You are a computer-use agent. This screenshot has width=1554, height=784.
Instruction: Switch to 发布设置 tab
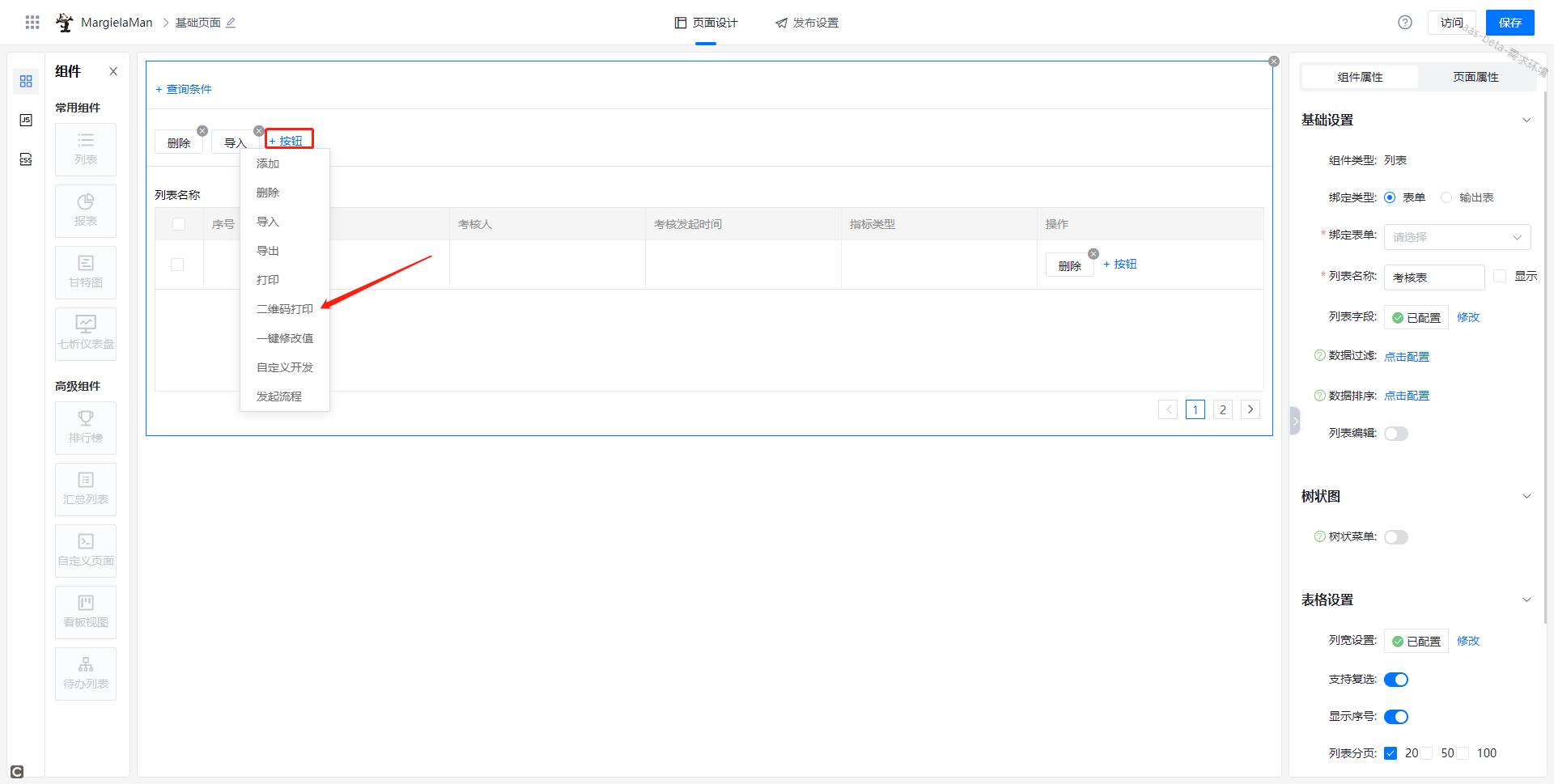point(807,23)
